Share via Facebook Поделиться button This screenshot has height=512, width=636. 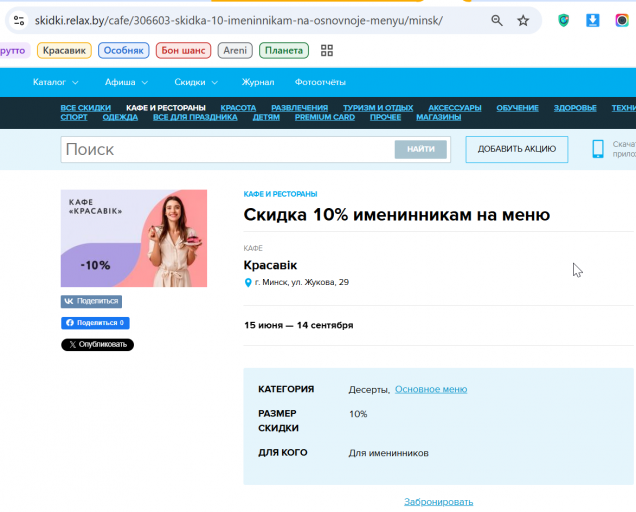[95, 323]
